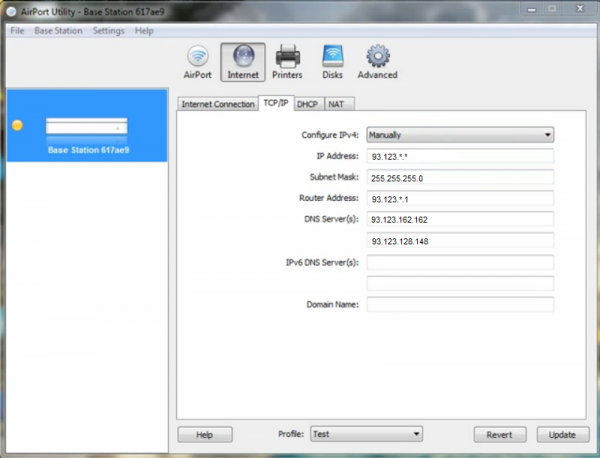
Task: Click the Domain Name label
Action: (333, 305)
